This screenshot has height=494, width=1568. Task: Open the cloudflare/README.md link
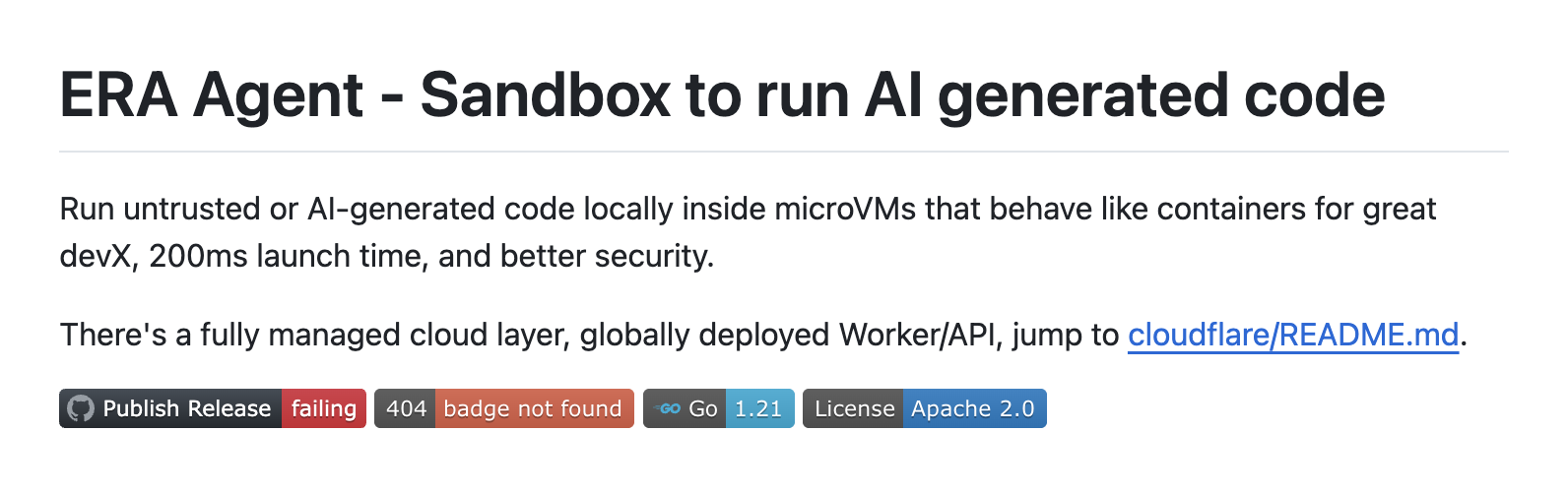tap(1292, 336)
